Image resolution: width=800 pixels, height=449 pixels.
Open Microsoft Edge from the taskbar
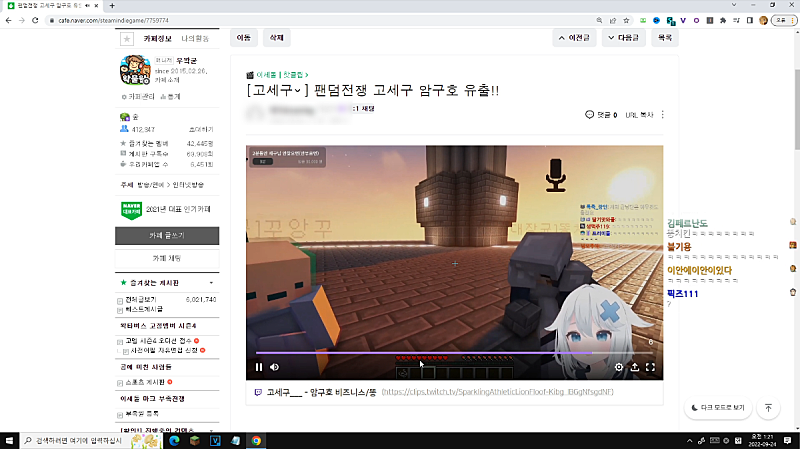coord(174,440)
